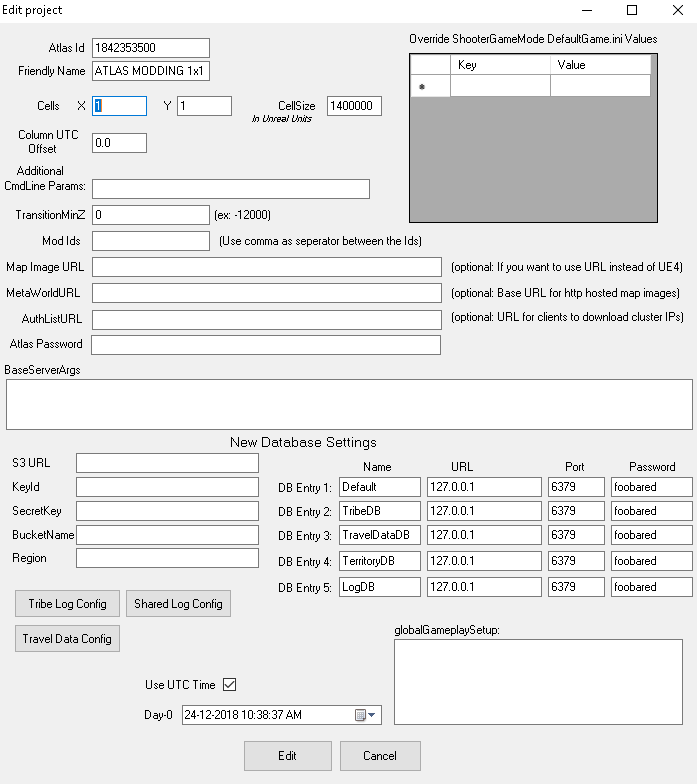Toggle the Use UTC Time checkbox

(230, 684)
